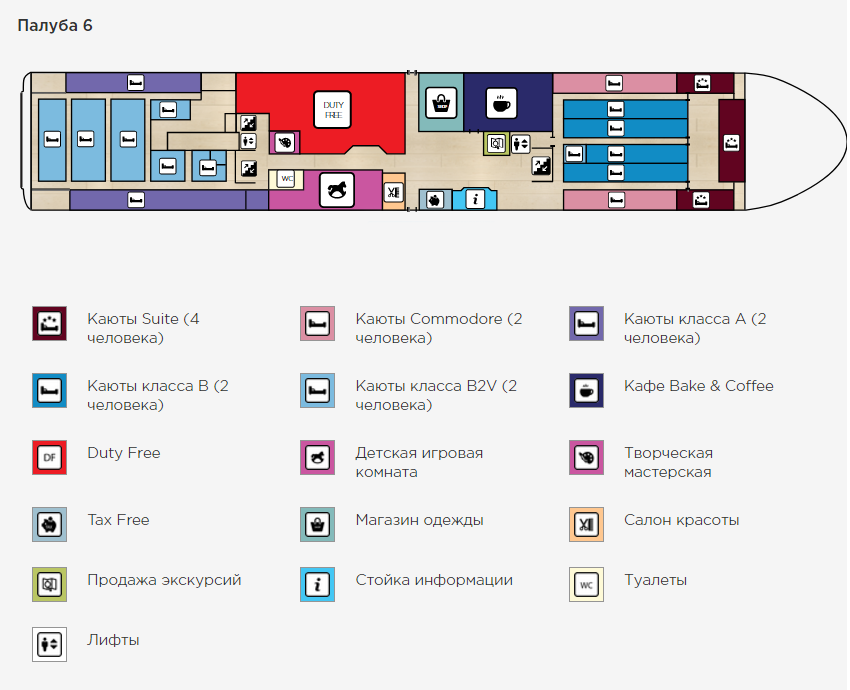Click the excursion sales icon on deck plan
The width and height of the screenshot is (850, 690).
point(497,144)
